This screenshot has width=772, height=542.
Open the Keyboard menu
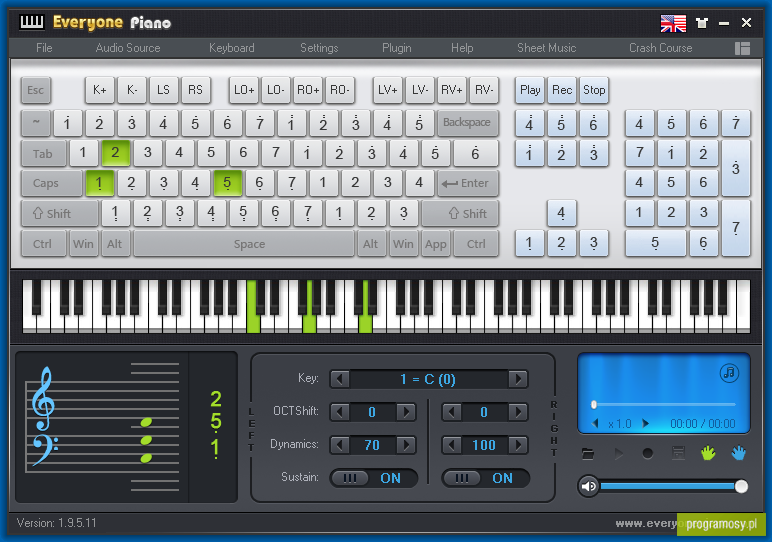[x=231, y=48]
